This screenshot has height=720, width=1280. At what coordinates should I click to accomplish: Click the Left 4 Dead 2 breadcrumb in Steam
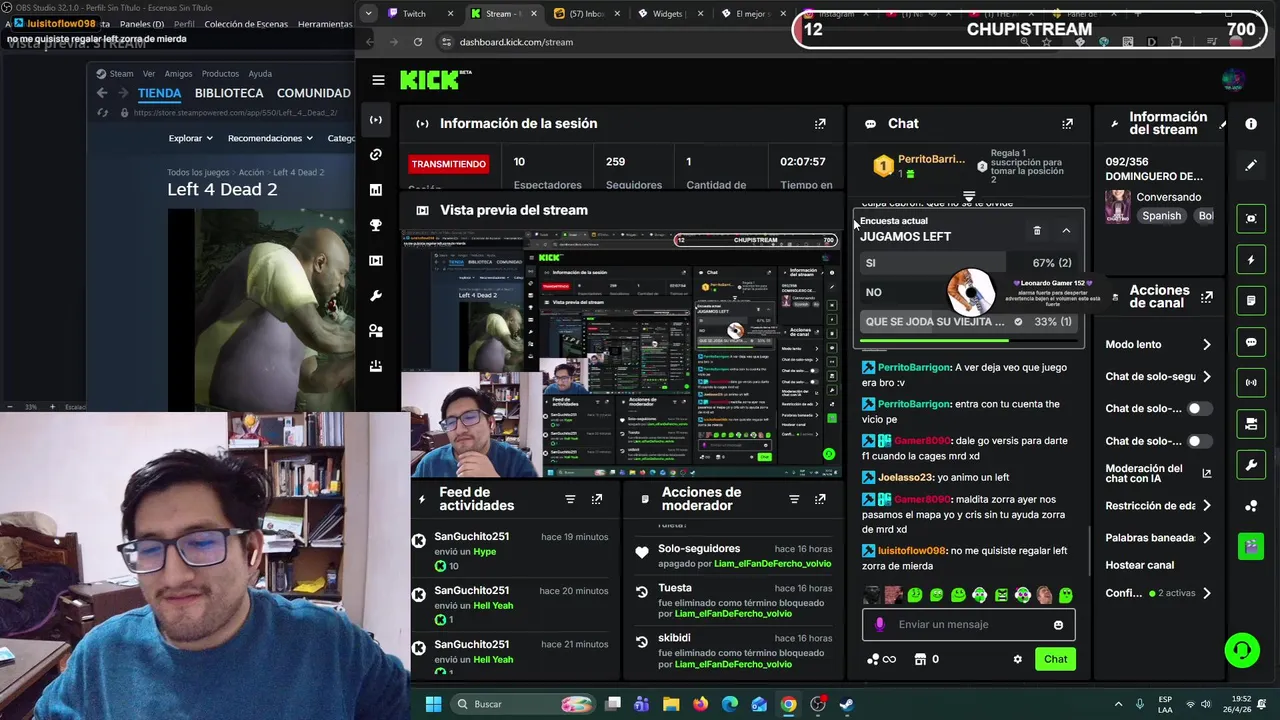(x=298, y=173)
